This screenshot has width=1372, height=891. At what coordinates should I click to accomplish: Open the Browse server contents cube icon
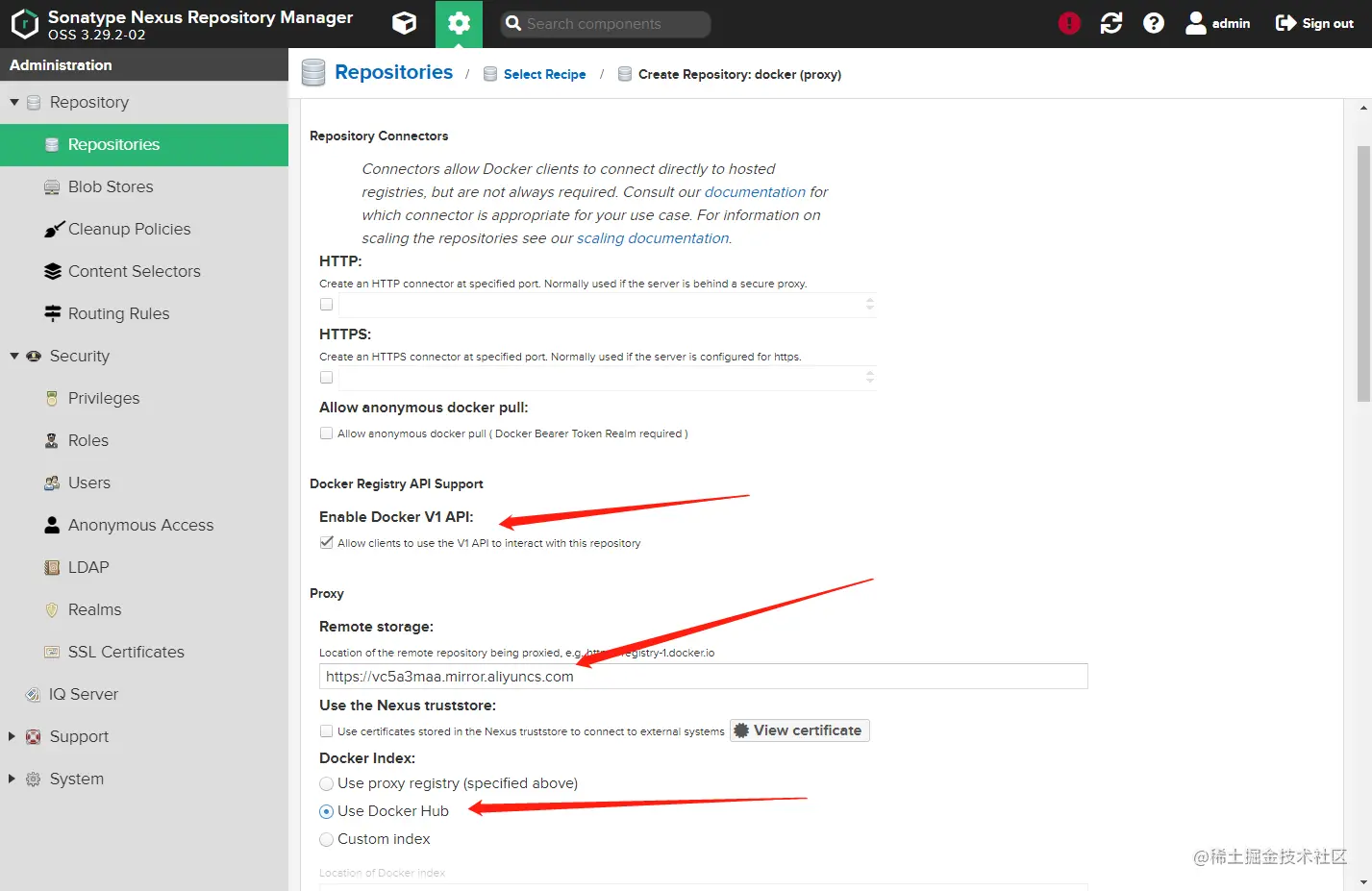[405, 23]
